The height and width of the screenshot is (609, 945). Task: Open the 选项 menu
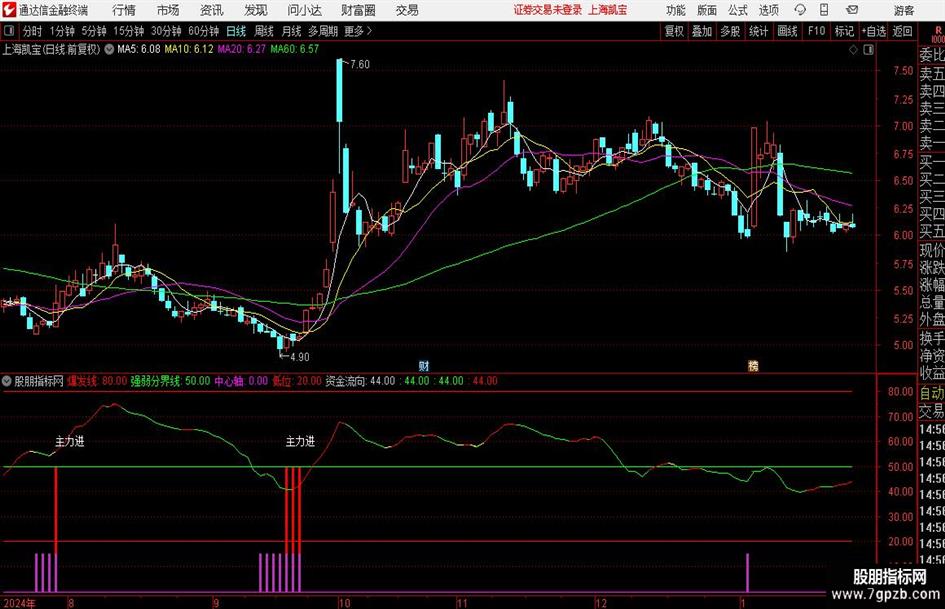pos(768,10)
